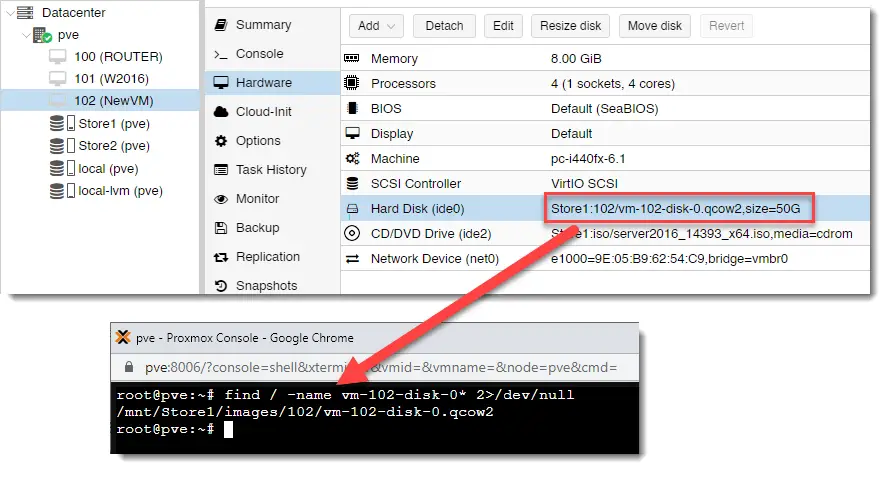The image size is (885, 478).
Task: Open the Console tab
Action: [272, 54]
